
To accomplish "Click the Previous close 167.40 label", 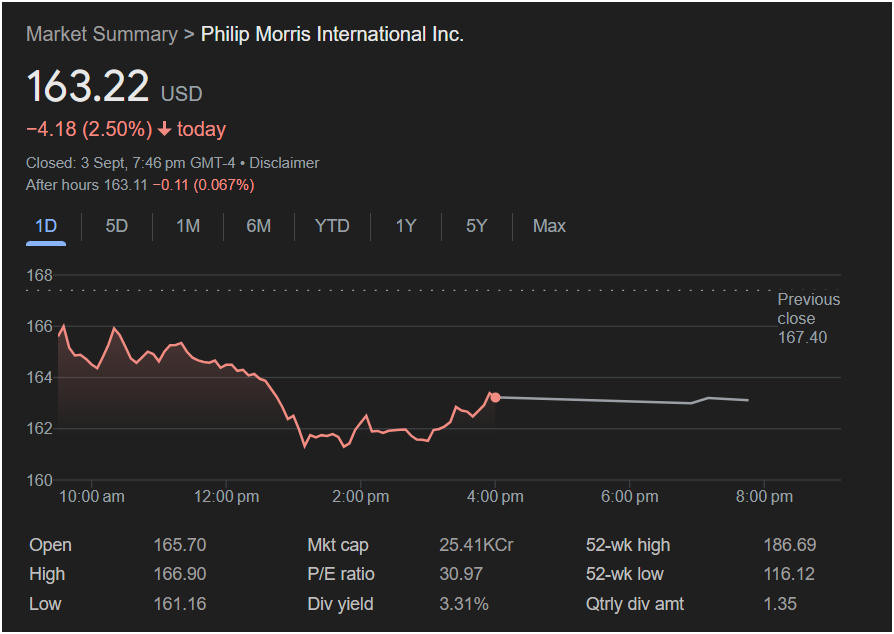I will click(x=808, y=318).
